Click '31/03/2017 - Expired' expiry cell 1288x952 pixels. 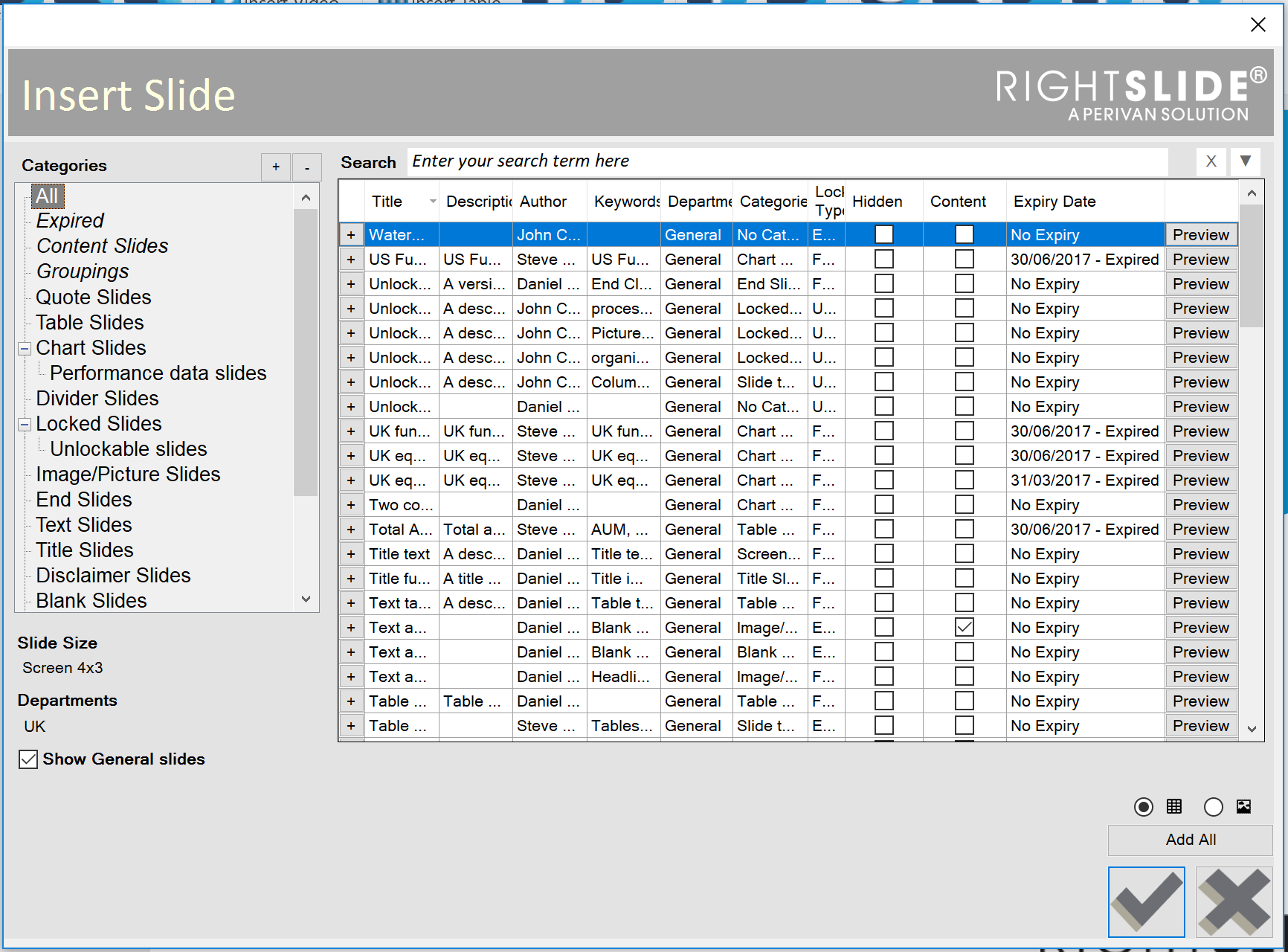tap(1085, 480)
